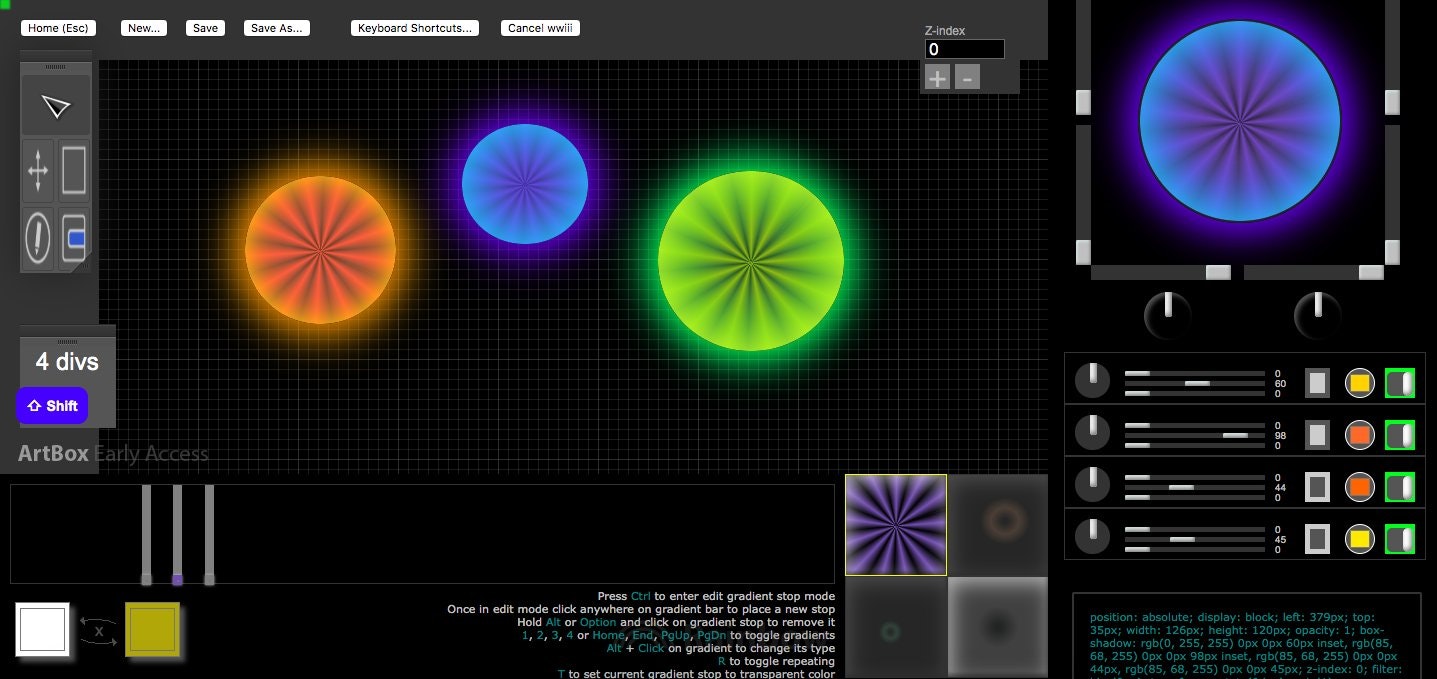The width and height of the screenshot is (1437, 679).
Task: Click the blur slider showing value 60
Action: tap(1195, 383)
